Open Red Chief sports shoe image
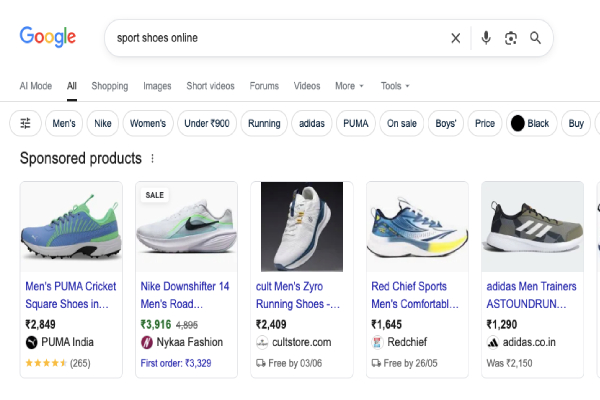The height and width of the screenshot is (400, 600). (417, 227)
